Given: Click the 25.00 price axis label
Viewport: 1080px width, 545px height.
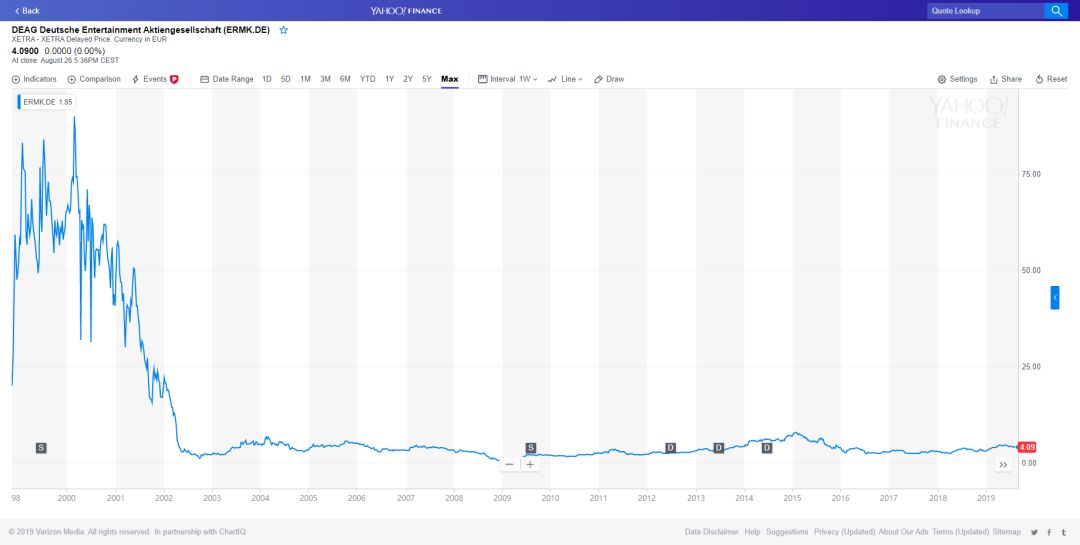Looking at the screenshot, I should pyautogui.click(x=1031, y=367).
